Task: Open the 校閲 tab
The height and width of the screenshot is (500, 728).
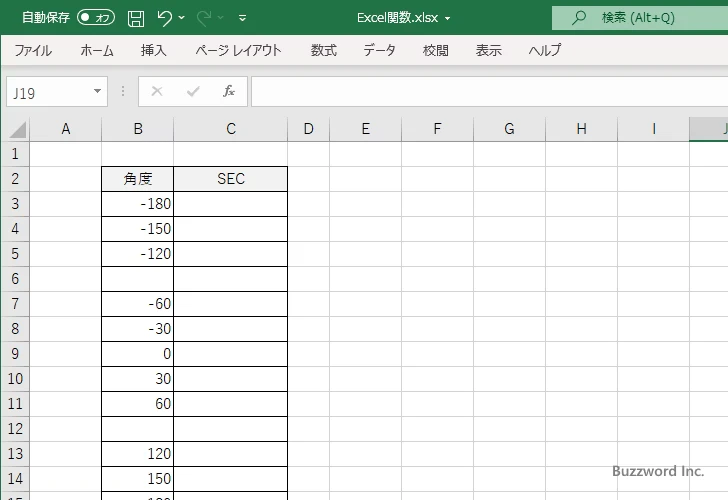Action: 436,50
